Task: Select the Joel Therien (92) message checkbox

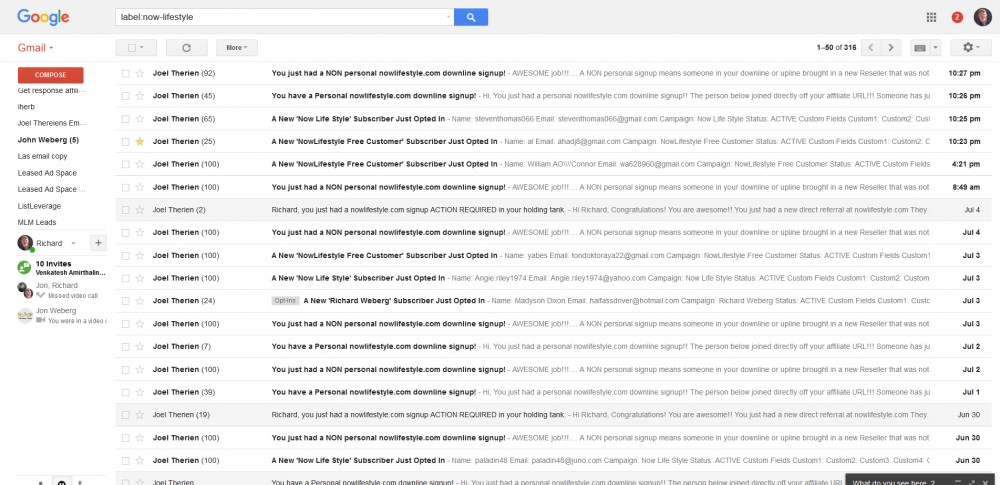Action: click(126, 73)
